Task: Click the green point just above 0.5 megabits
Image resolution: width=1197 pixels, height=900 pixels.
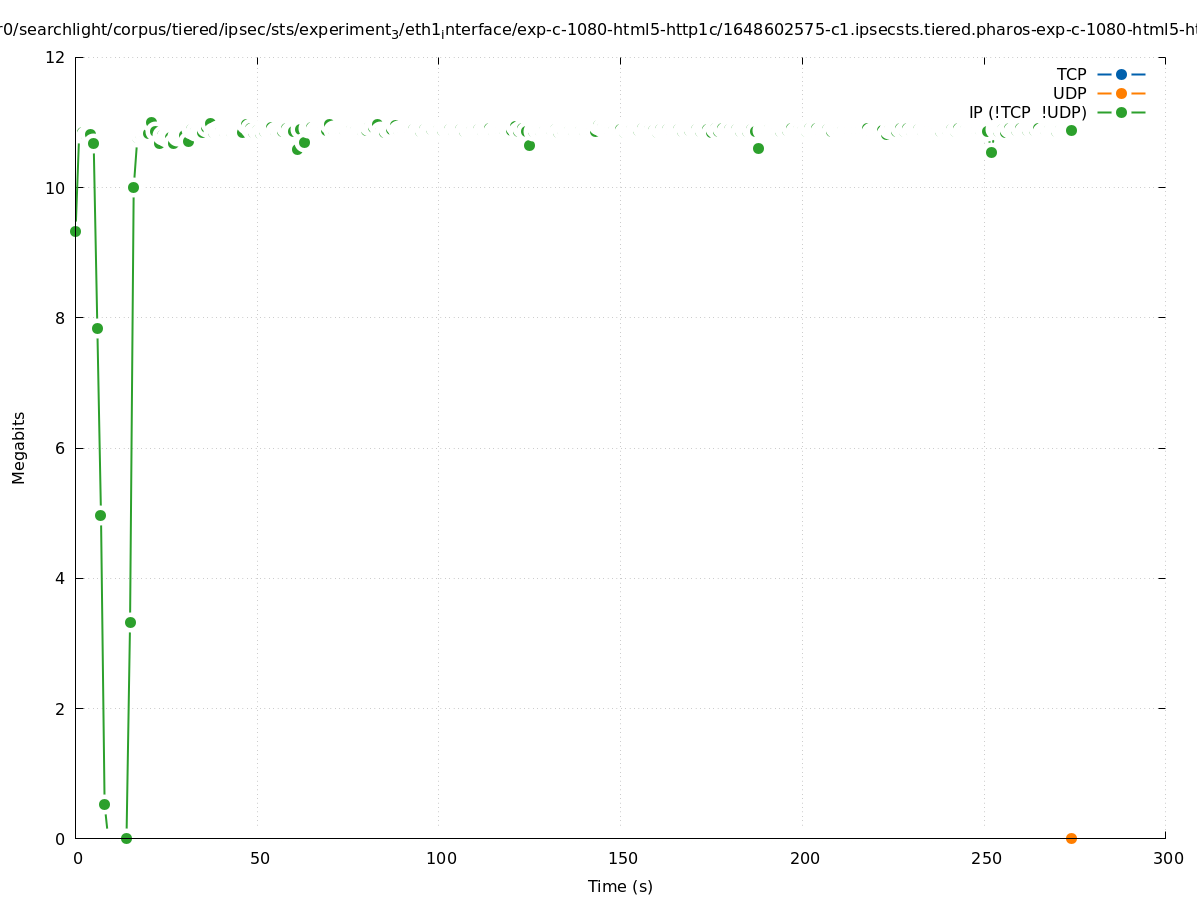Action: tap(104, 804)
